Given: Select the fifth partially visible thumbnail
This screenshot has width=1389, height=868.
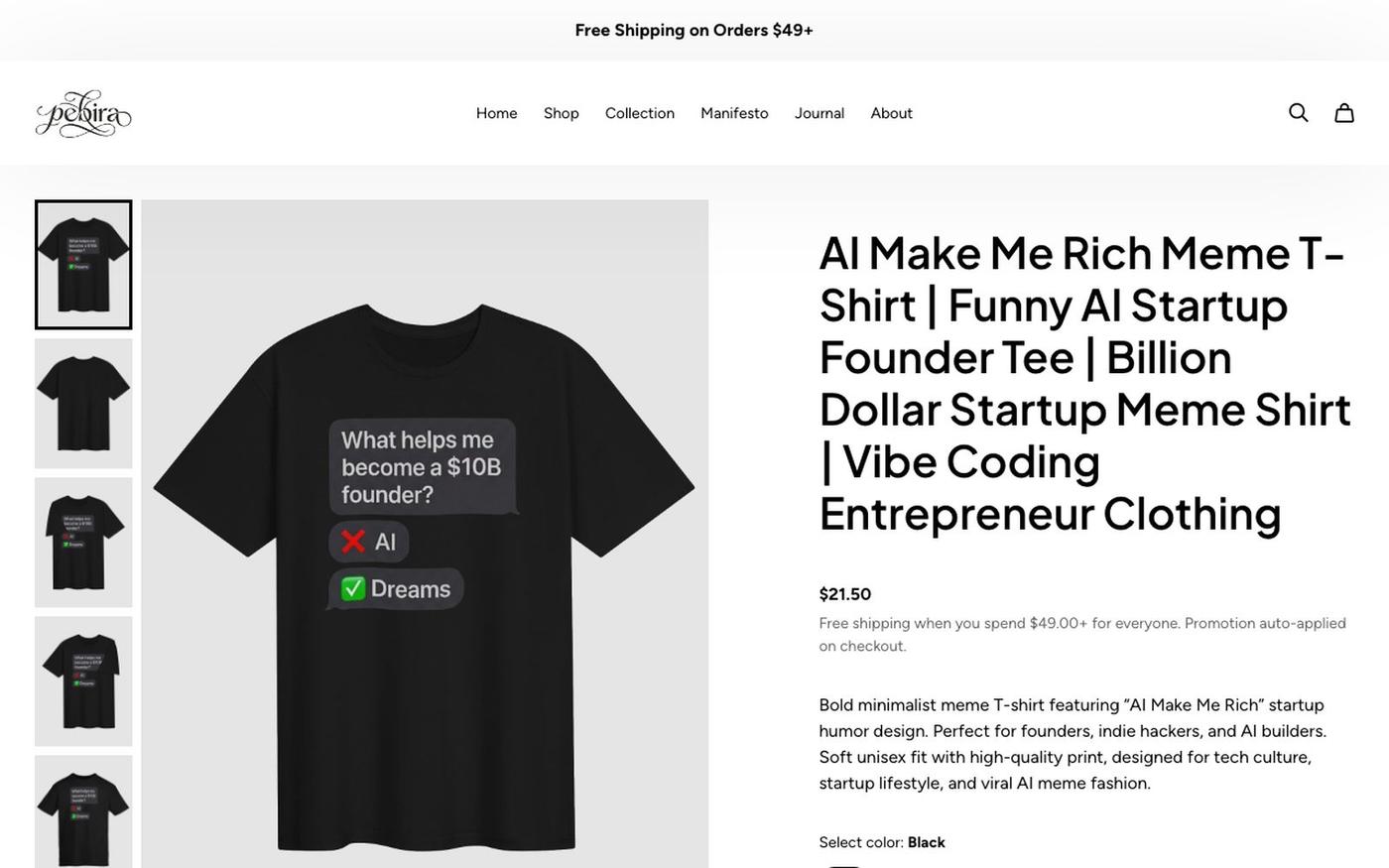Looking at the screenshot, I should 83,811.
